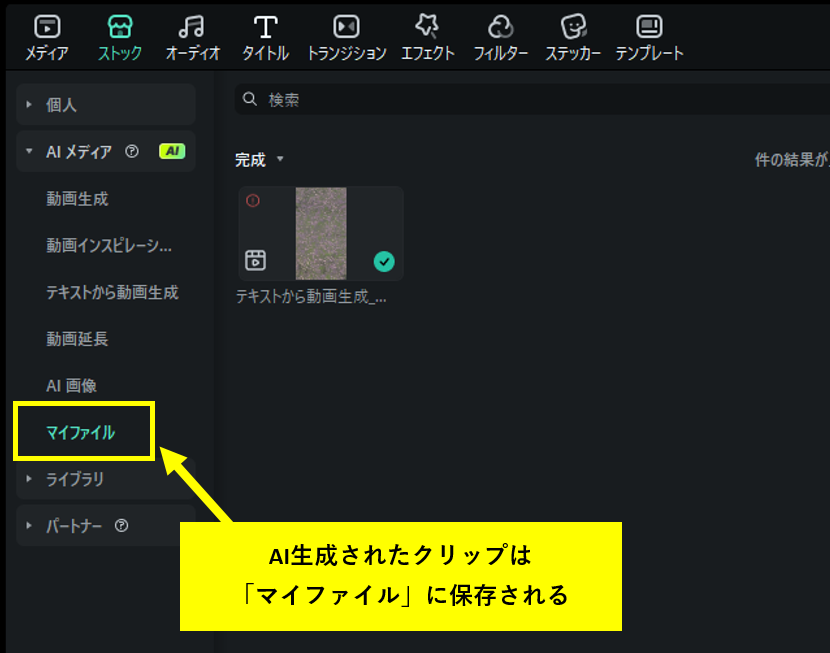Click the red record-style icon on the clip
The image size is (830, 653).
click(254, 200)
